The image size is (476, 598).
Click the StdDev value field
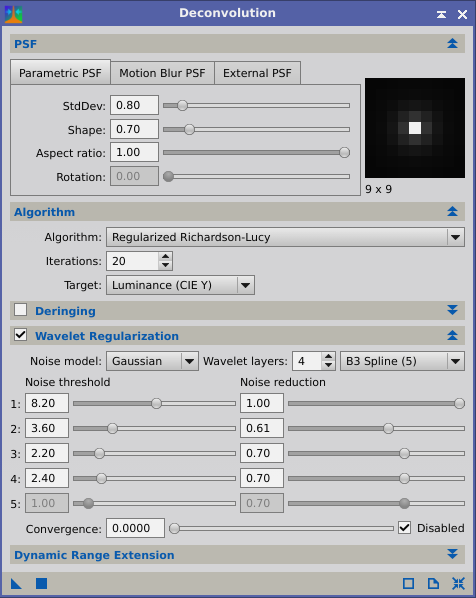tap(134, 105)
